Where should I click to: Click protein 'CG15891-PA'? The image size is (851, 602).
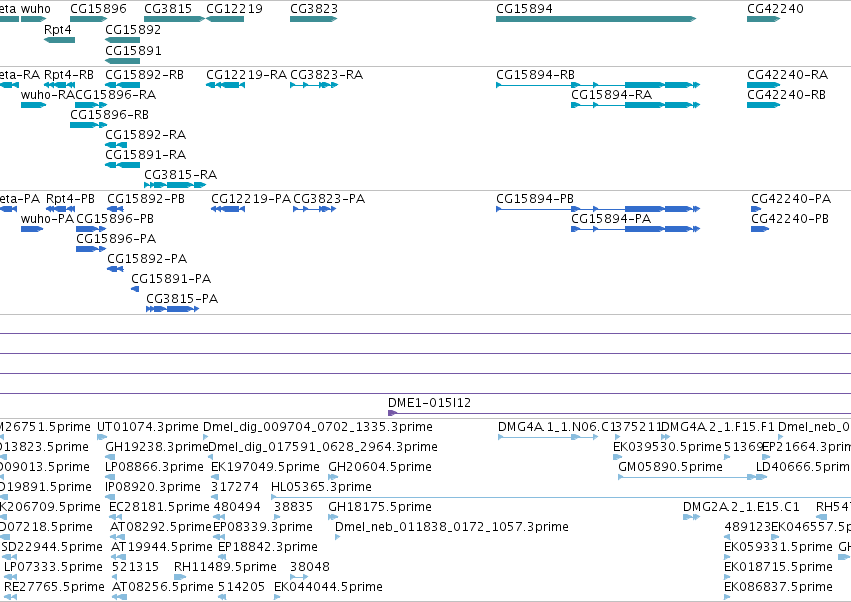point(171,278)
